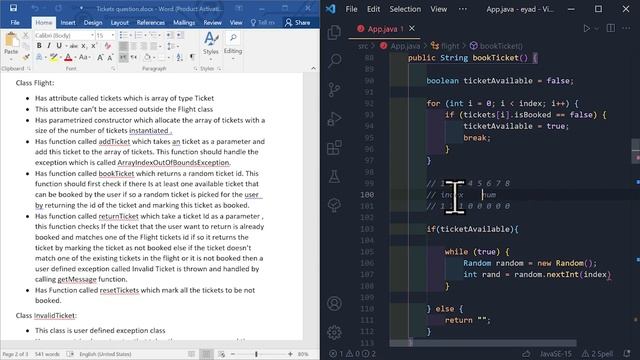Align text left in Paragraph group
The image size is (640, 360).
[123, 47]
